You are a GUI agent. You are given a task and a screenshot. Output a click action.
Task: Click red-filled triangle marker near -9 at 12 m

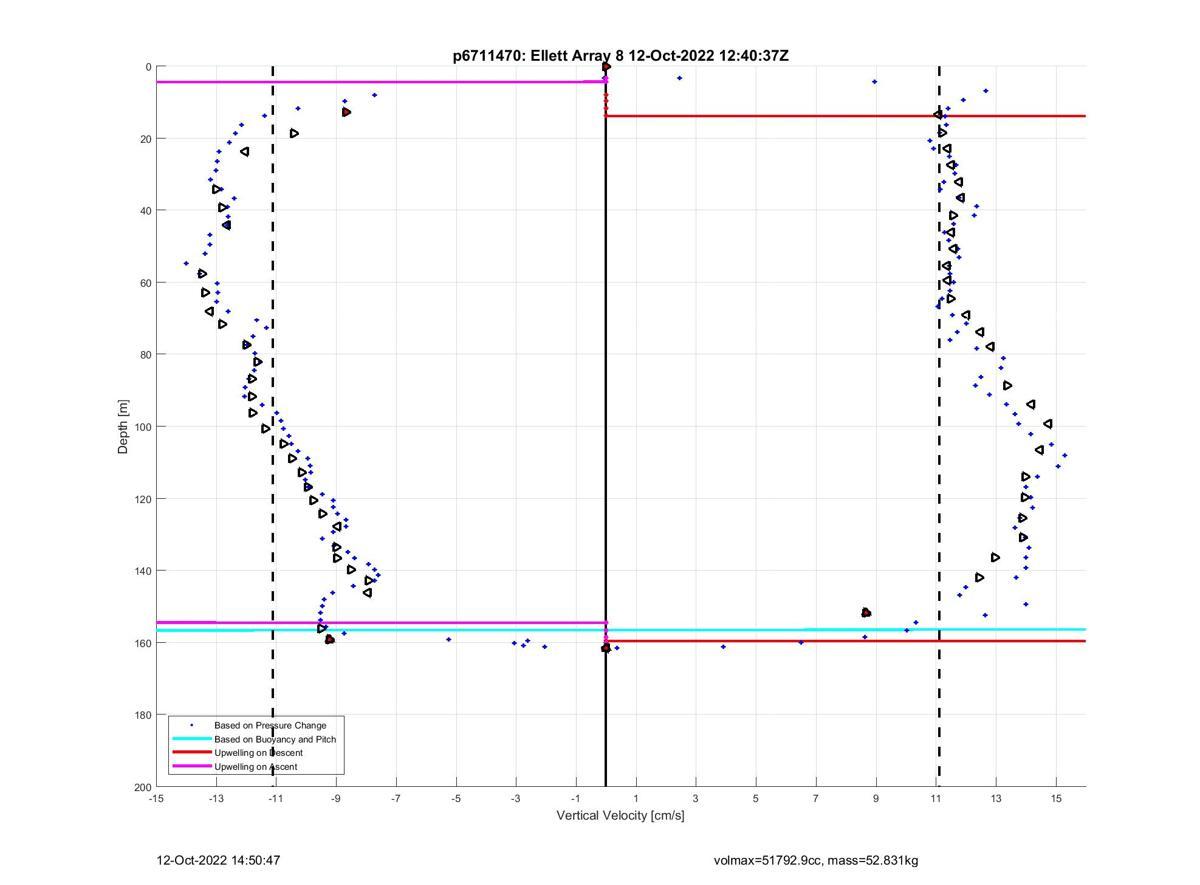[x=346, y=112]
